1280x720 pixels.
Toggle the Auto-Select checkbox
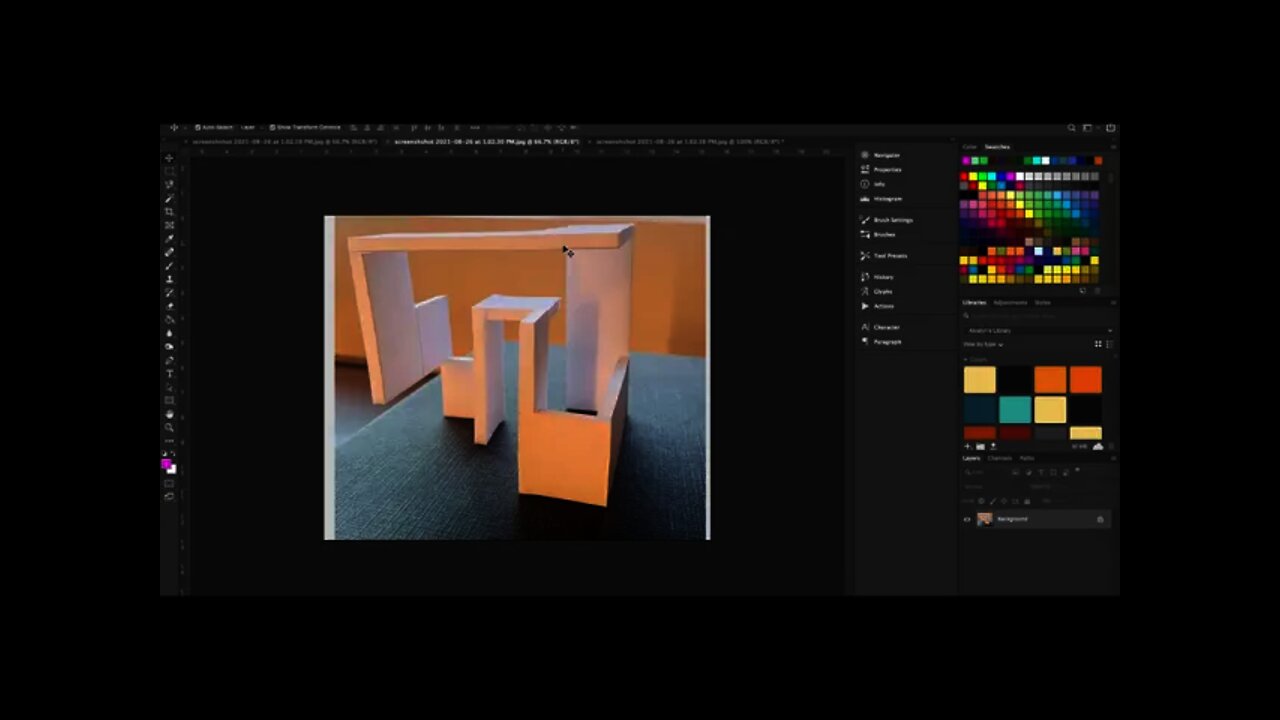[x=197, y=128]
